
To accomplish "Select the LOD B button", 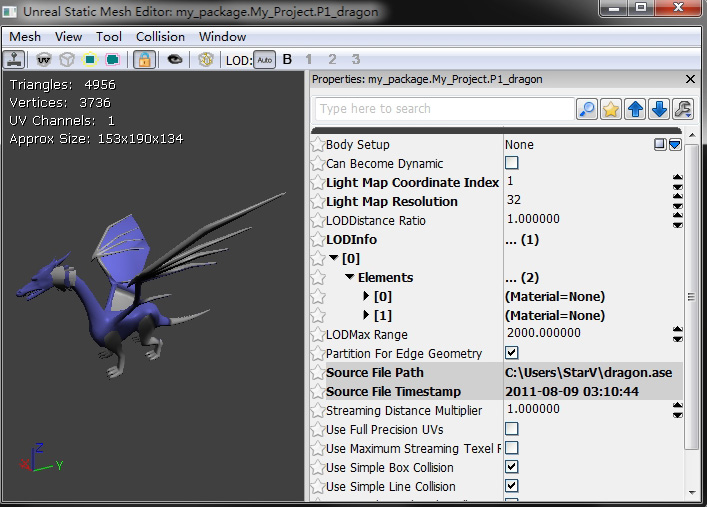I will 288,60.
